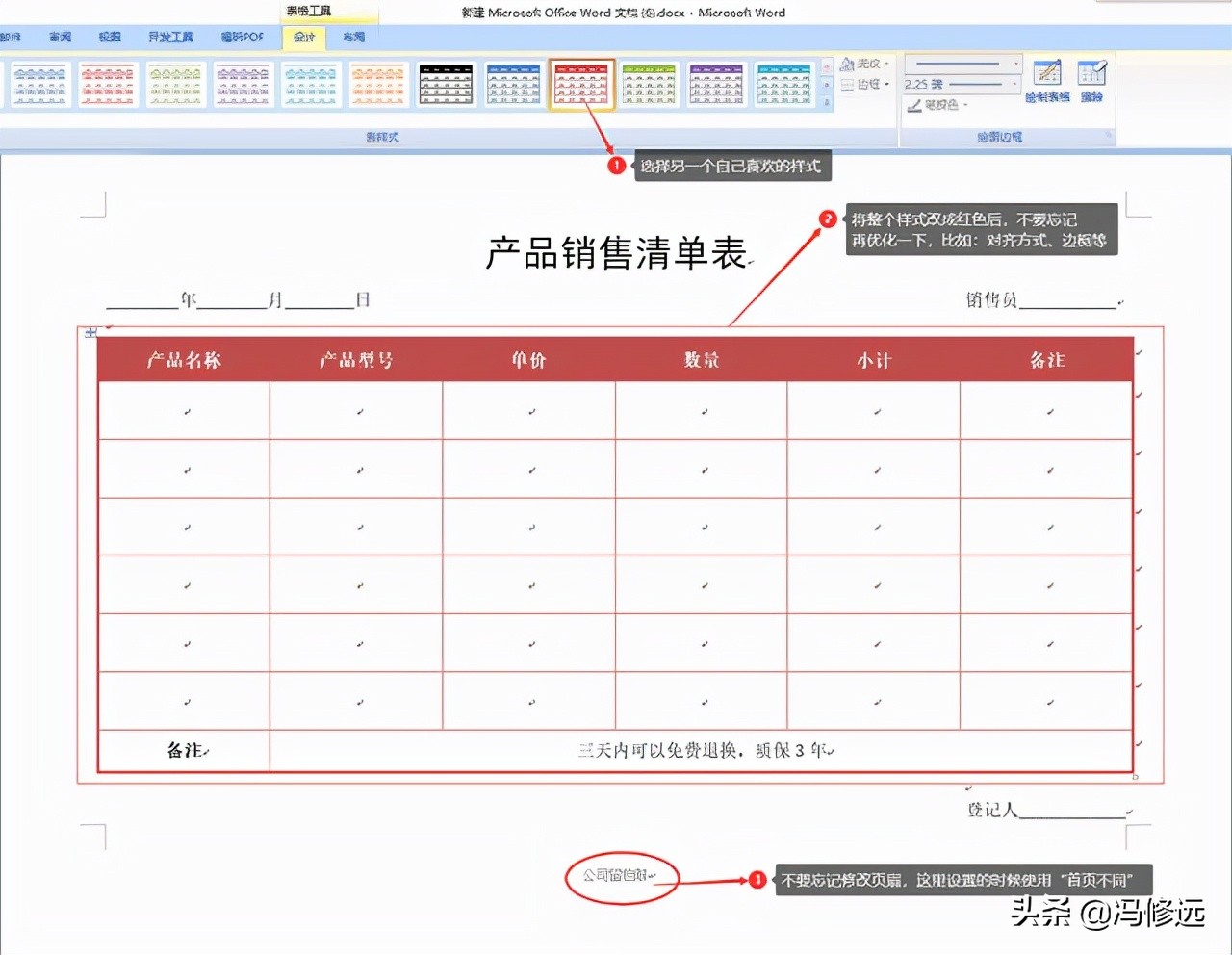The width and height of the screenshot is (1232, 955).
Task: Apply the highlighted red table style
Action: click(581, 84)
